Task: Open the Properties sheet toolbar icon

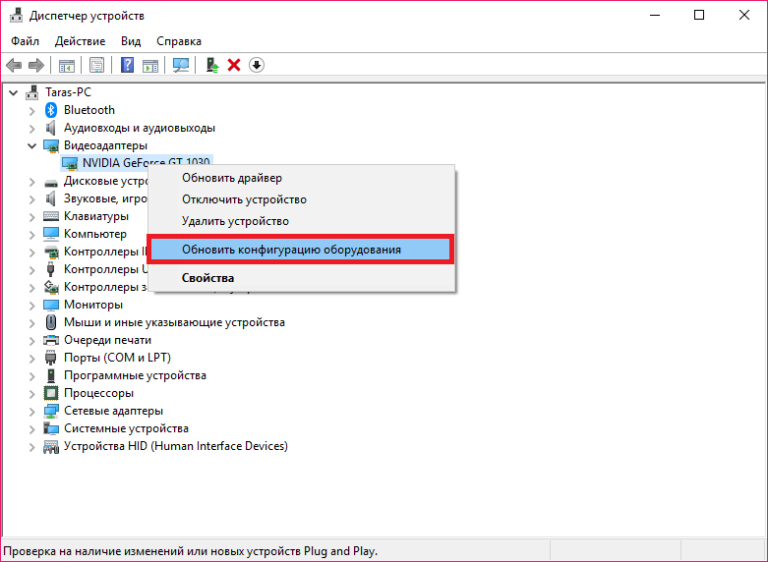Action: (96, 65)
